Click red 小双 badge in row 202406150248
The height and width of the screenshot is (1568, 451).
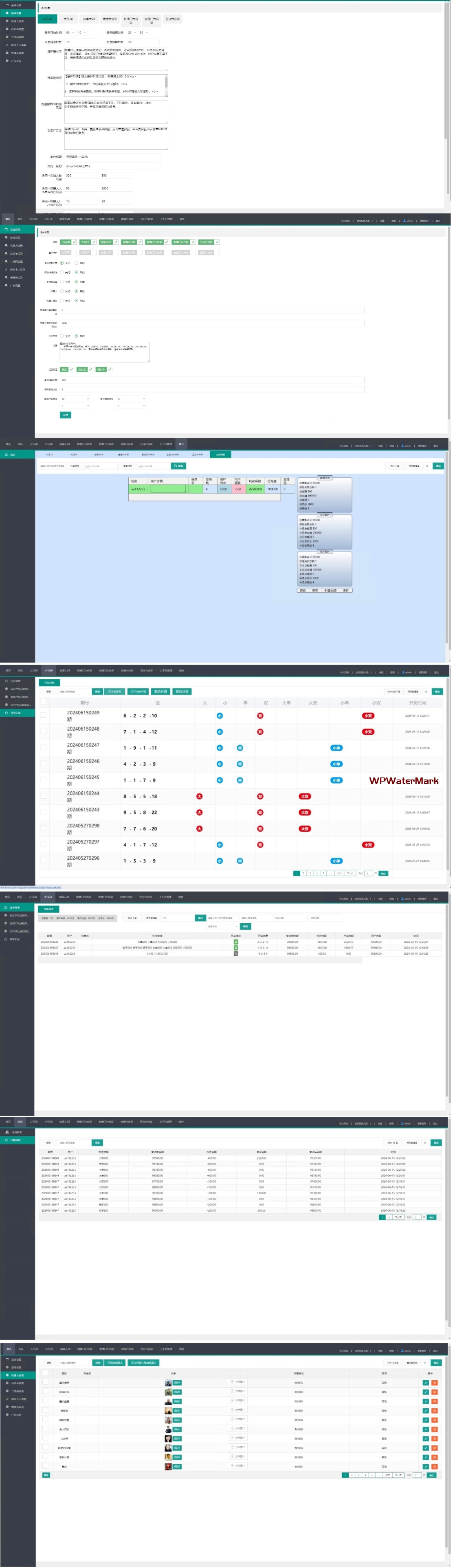click(x=367, y=731)
